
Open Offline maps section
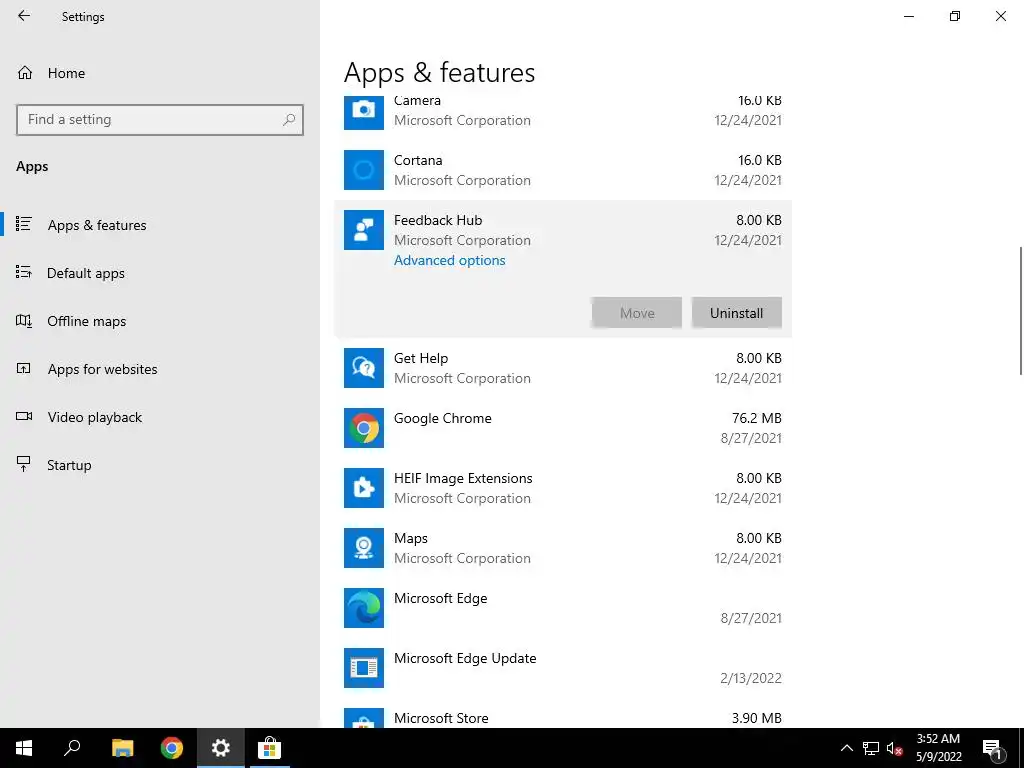pos(160,321)
